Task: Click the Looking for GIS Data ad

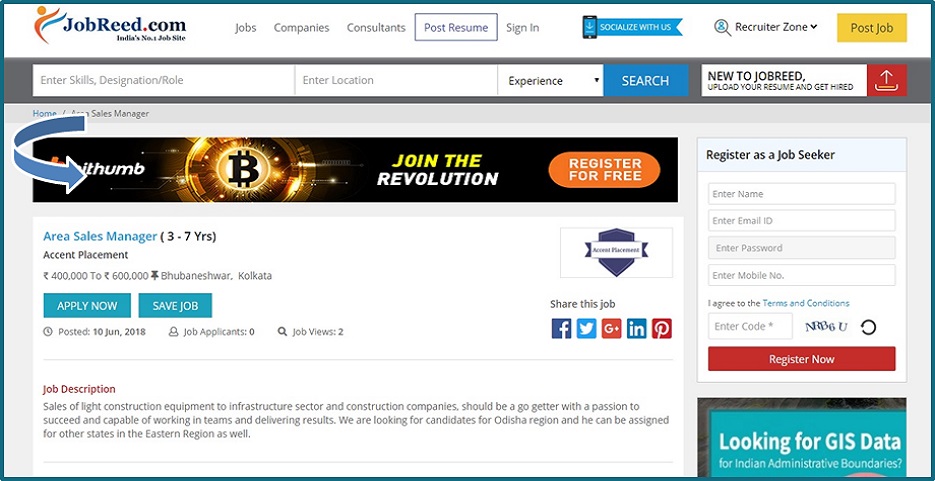Action: 801,437
